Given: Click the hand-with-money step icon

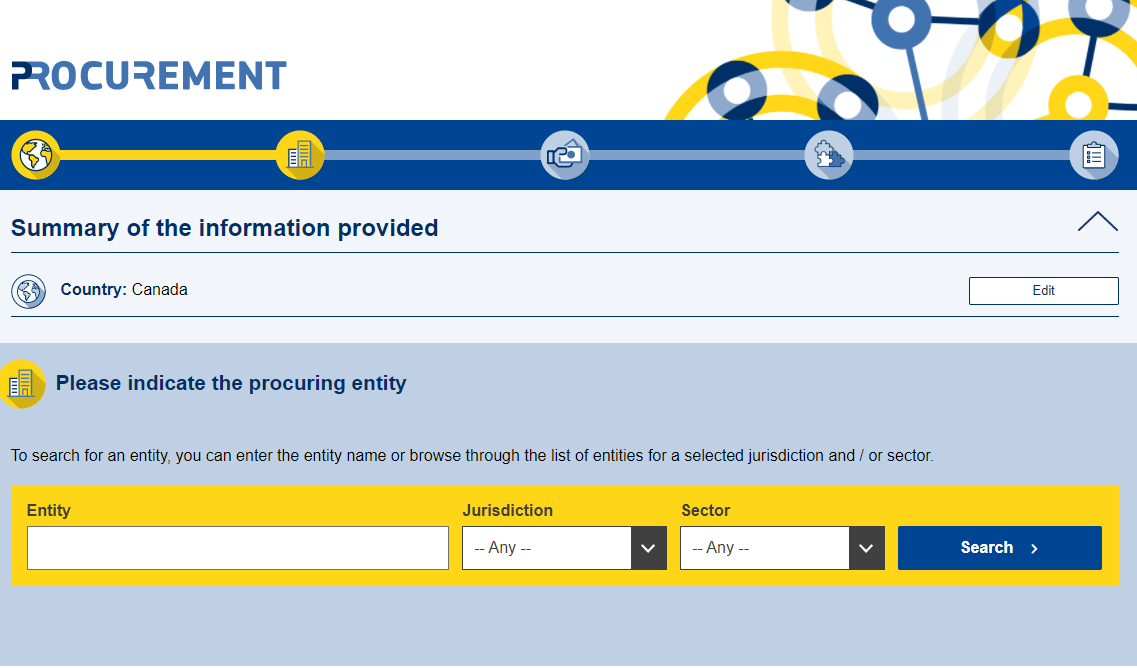Looking at the screenshot, I should [565, 155].
